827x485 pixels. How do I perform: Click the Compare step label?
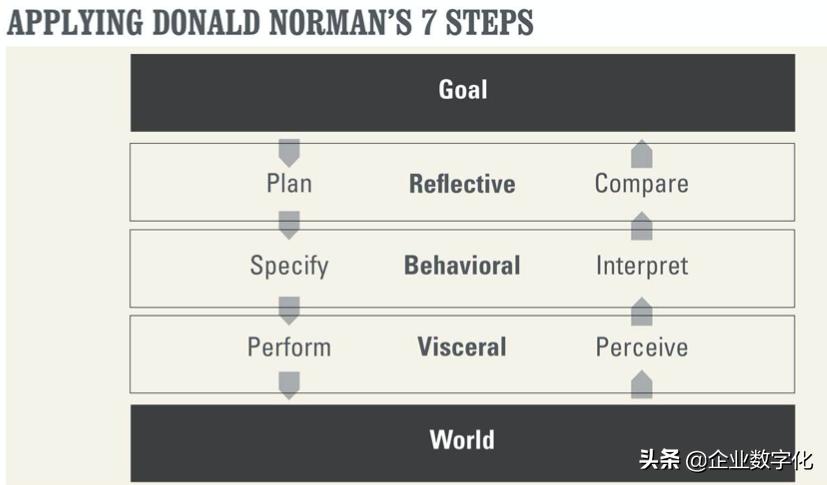pyautogui.click(x=641, y=184)
